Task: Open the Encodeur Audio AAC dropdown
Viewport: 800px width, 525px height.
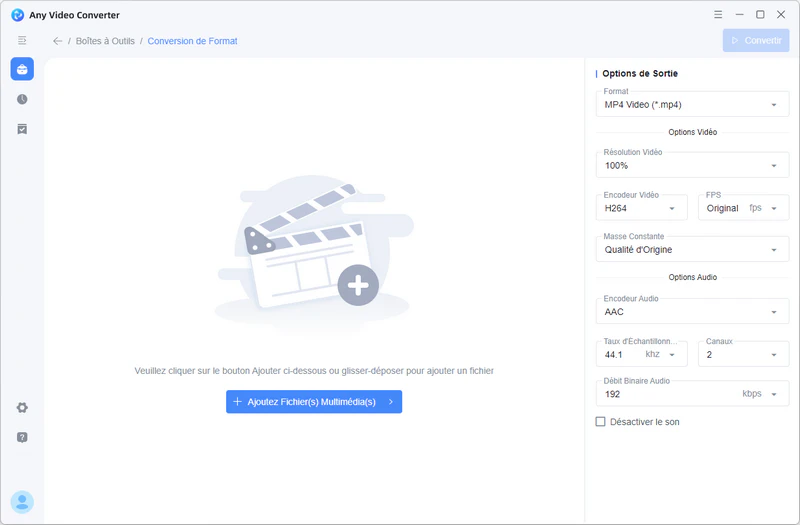Action: (692, 312)
